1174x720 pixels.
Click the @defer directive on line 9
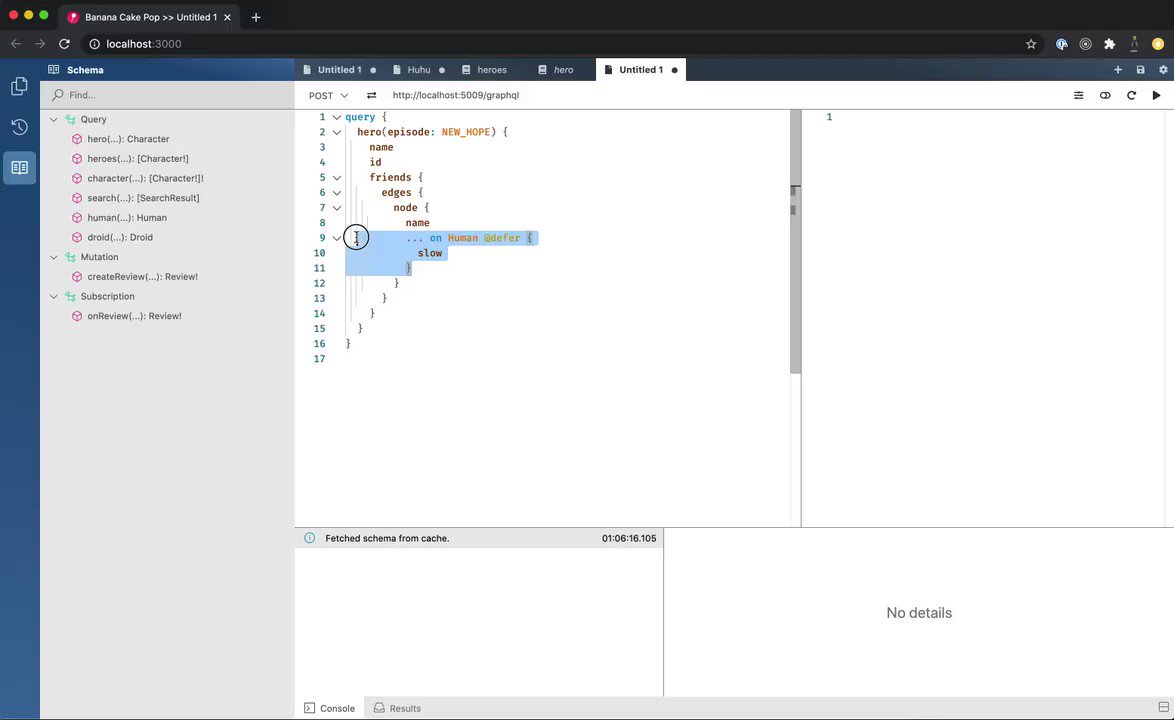(x=502, y=238)
